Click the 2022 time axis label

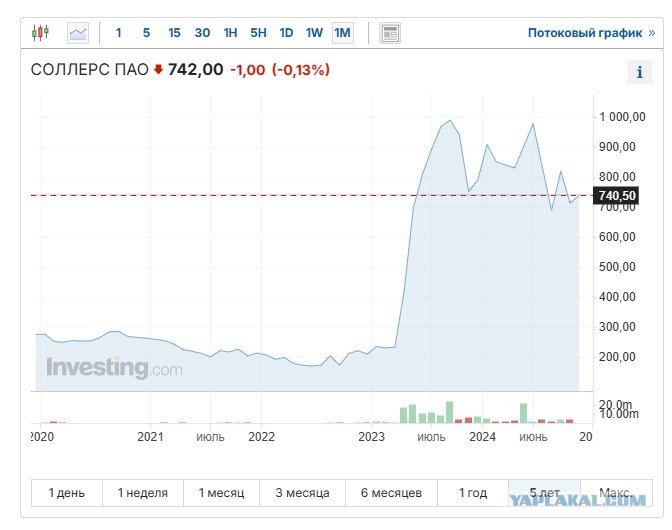click(x=261, y=437)
